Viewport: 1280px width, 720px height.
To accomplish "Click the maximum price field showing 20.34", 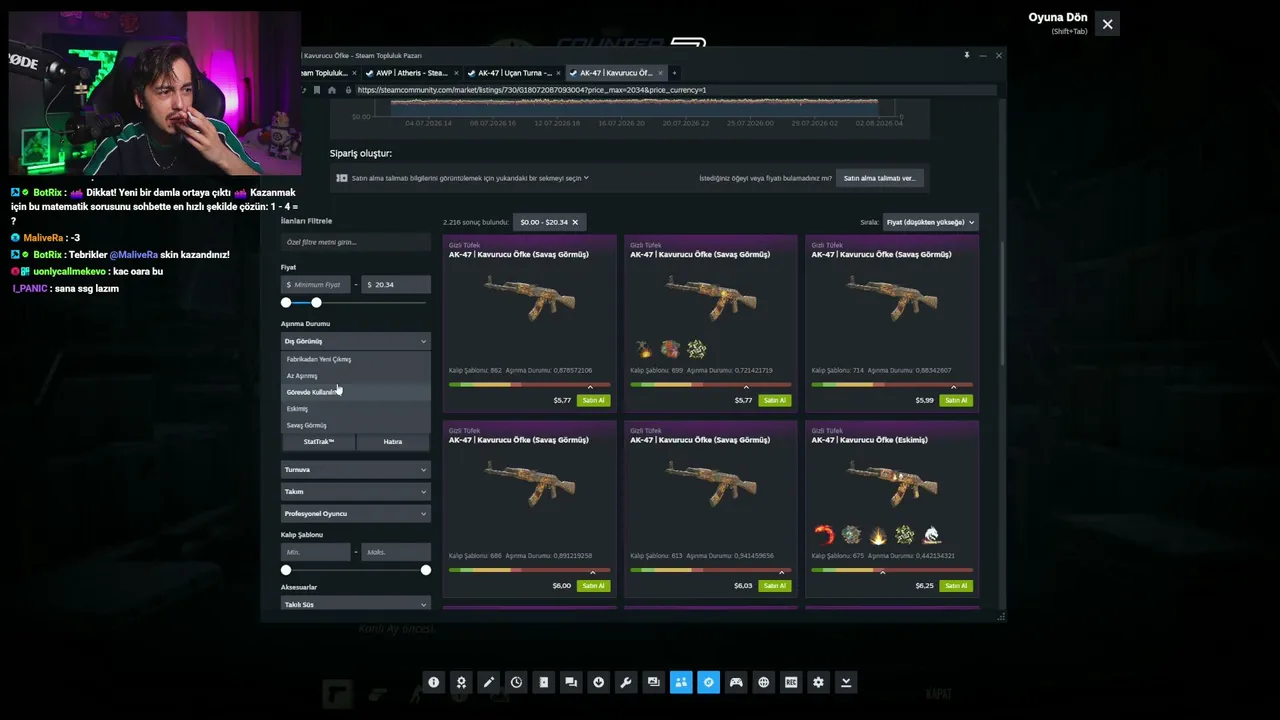I will click(396, 285).
